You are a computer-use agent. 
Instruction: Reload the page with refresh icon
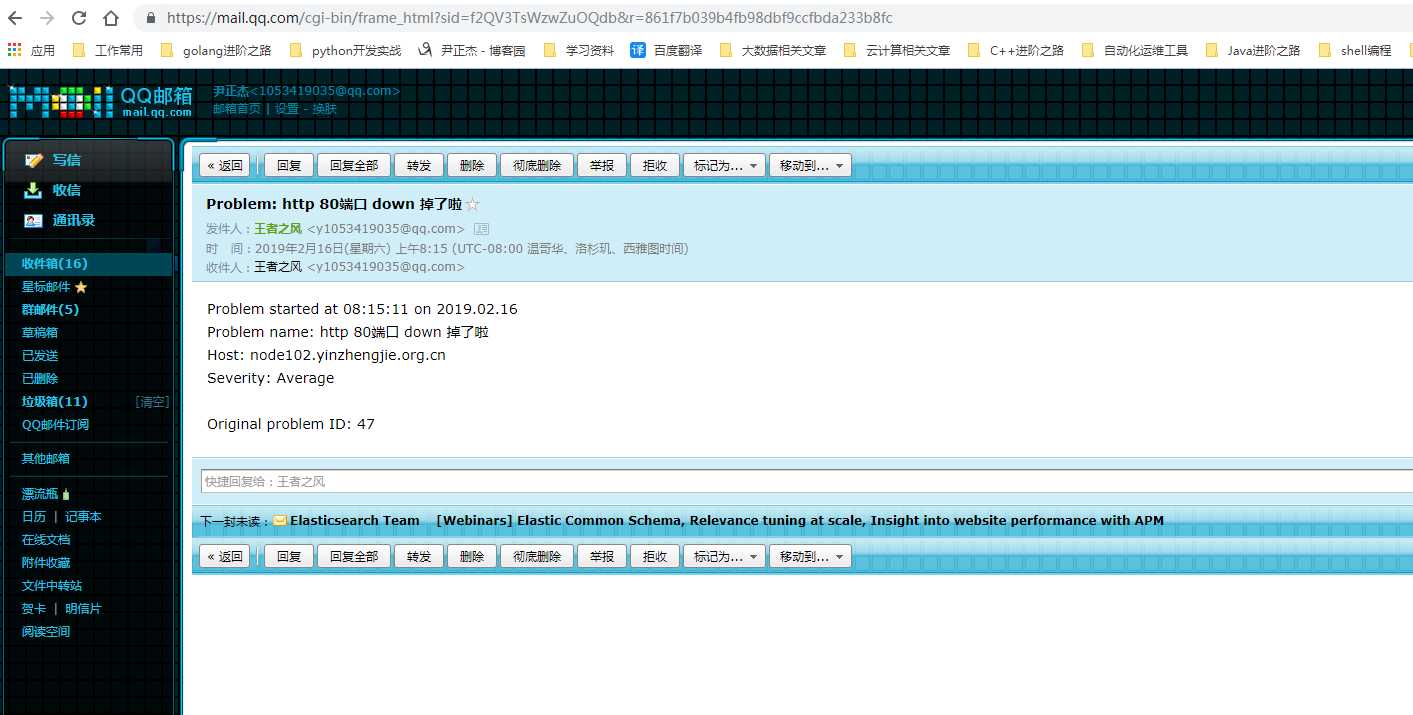(79, 18)
